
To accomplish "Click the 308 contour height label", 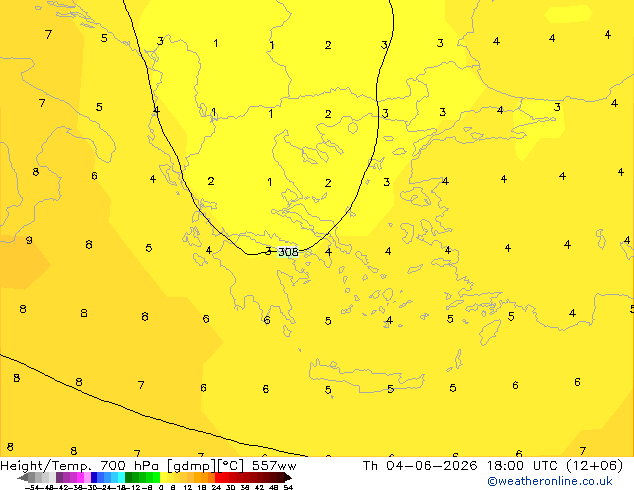I will point(288,252).
